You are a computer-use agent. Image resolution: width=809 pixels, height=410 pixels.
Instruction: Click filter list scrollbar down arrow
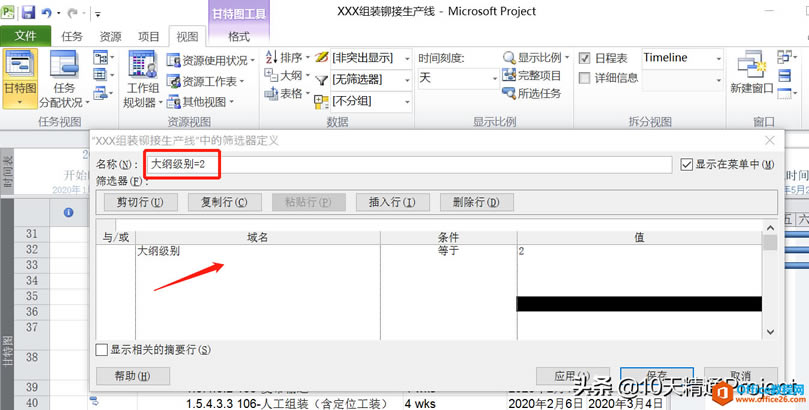tap(770, 332)
